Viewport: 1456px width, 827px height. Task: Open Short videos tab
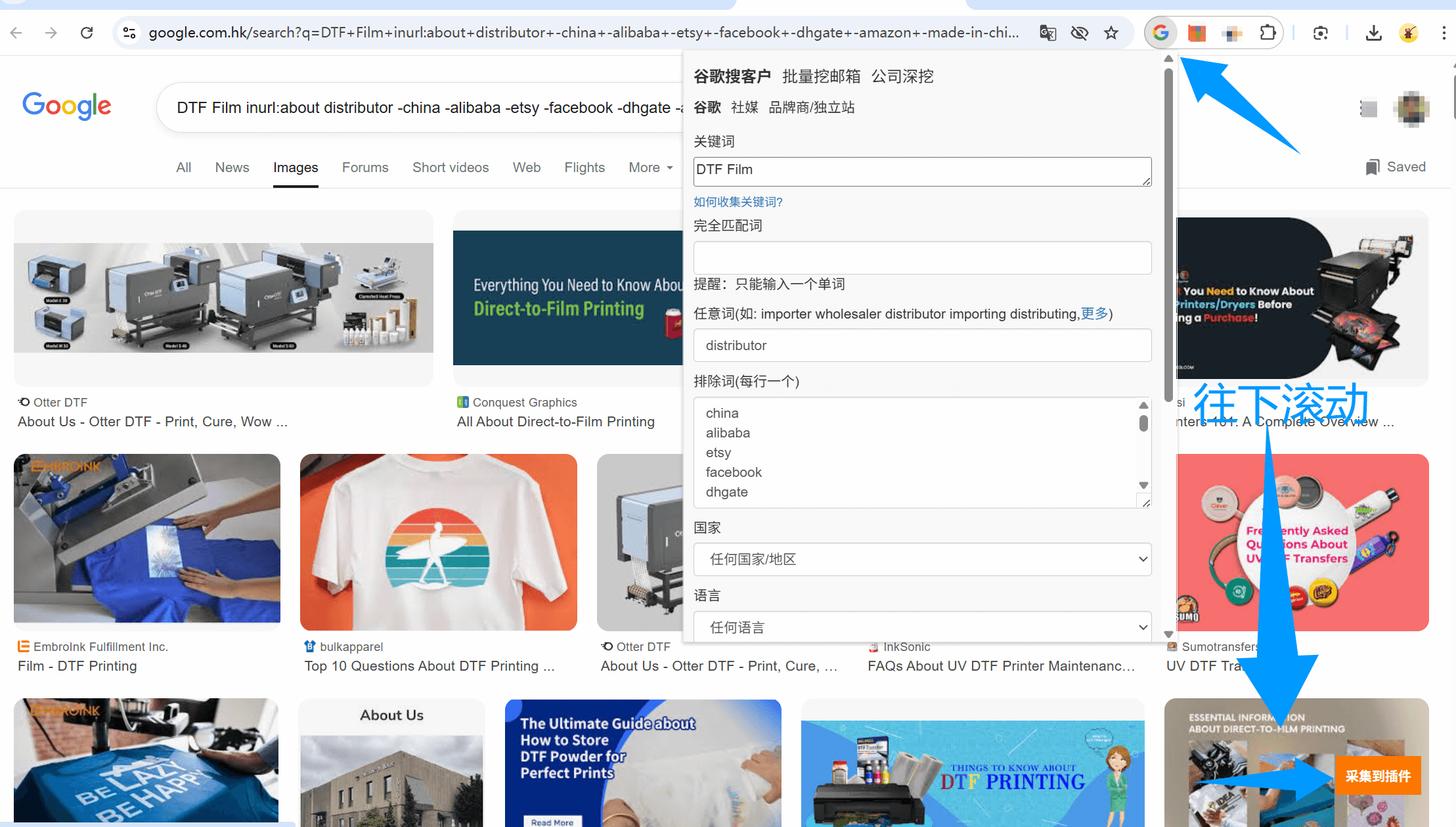coord(451,168)
